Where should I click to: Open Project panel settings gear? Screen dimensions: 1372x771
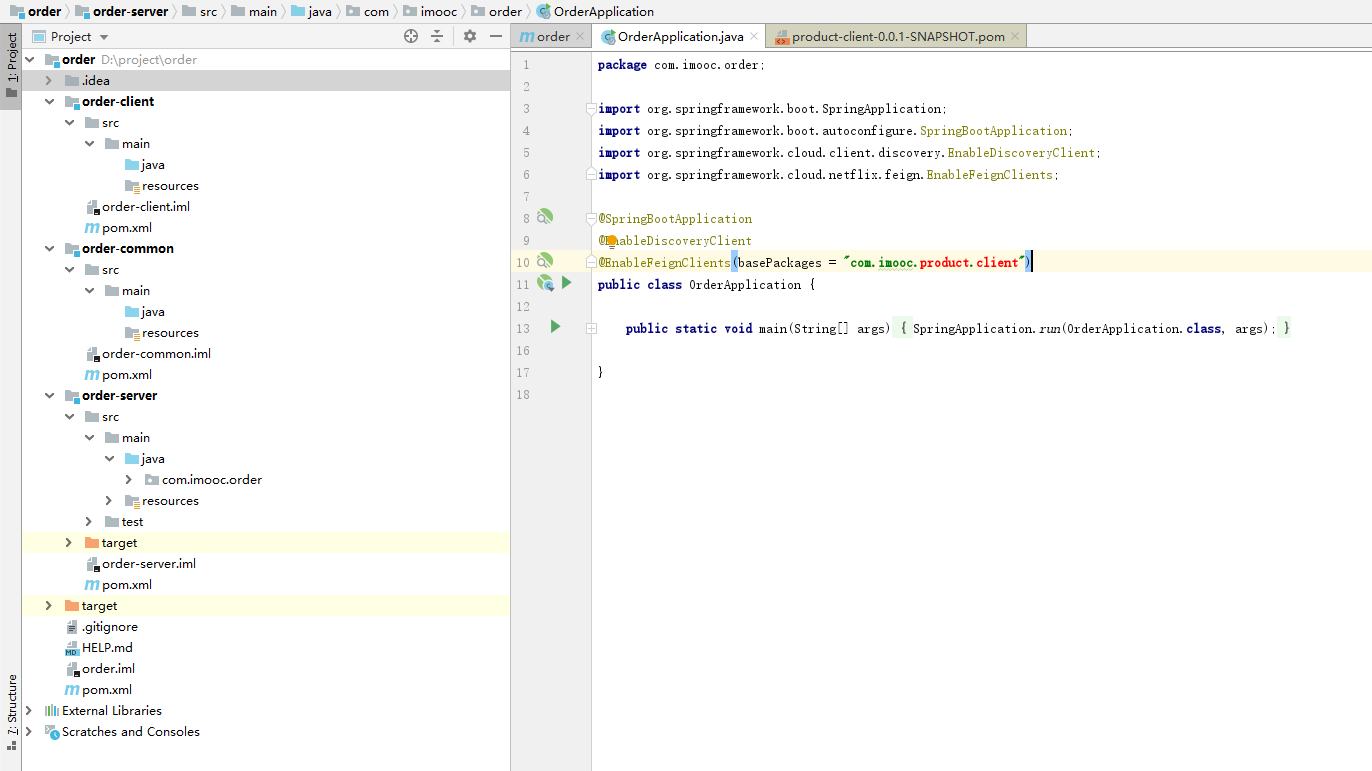[470, 36]
